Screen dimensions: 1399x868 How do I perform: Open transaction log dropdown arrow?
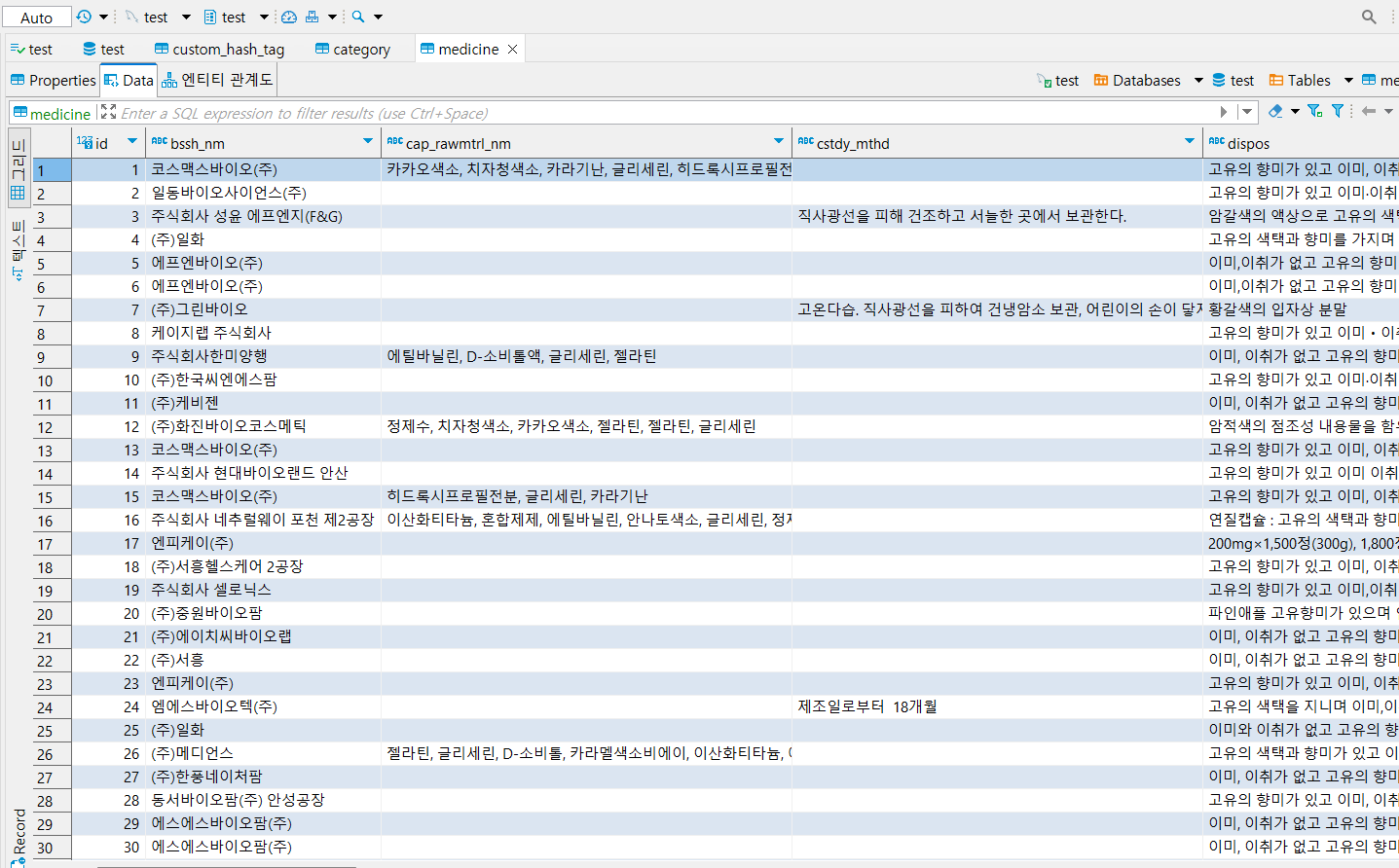[x=103, y=17]
